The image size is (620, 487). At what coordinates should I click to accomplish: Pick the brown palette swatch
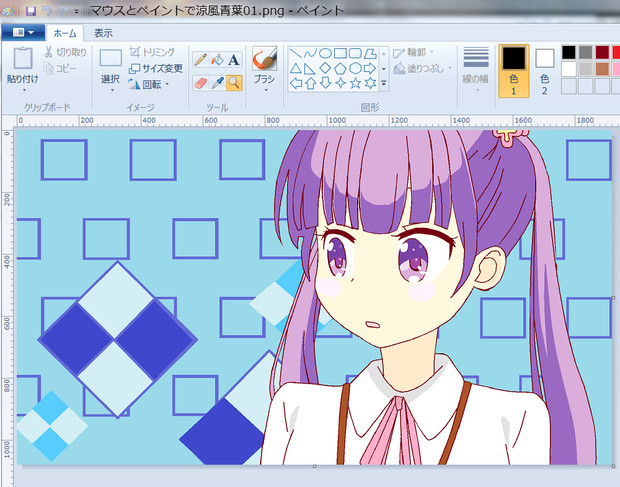602,69
